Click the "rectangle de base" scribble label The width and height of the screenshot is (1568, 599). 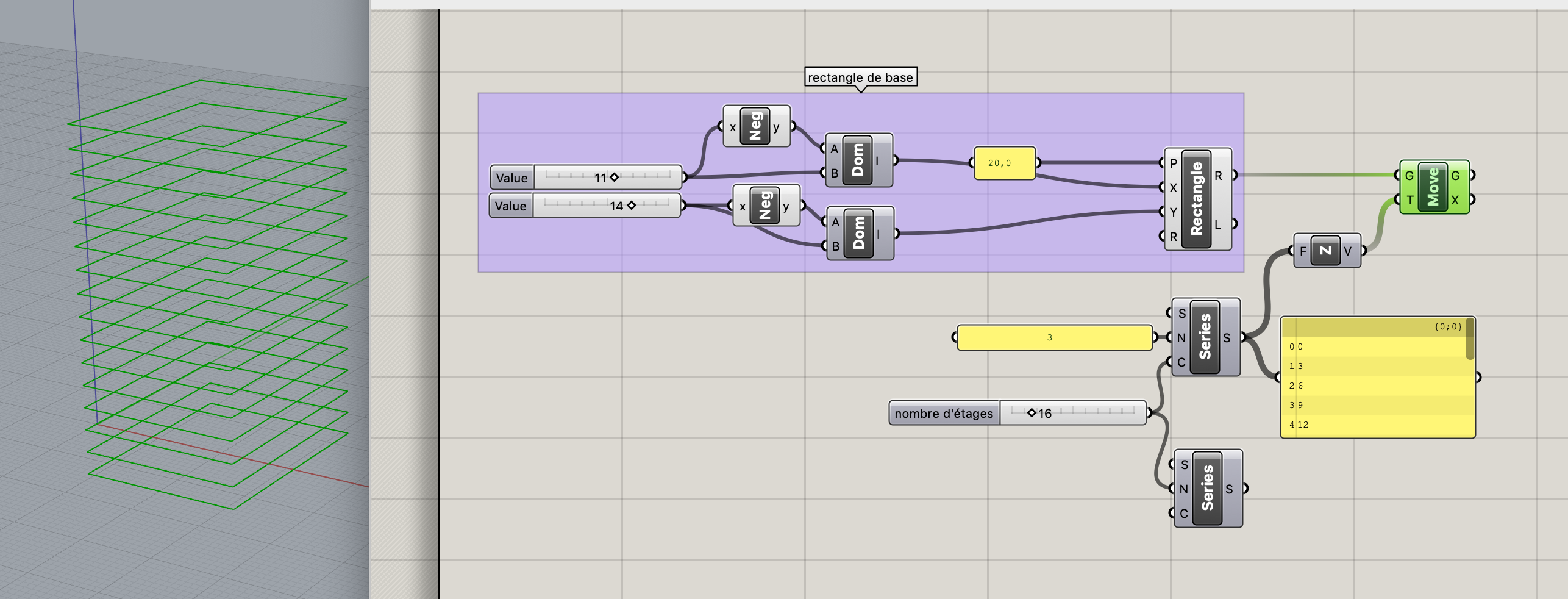[860, 77]
